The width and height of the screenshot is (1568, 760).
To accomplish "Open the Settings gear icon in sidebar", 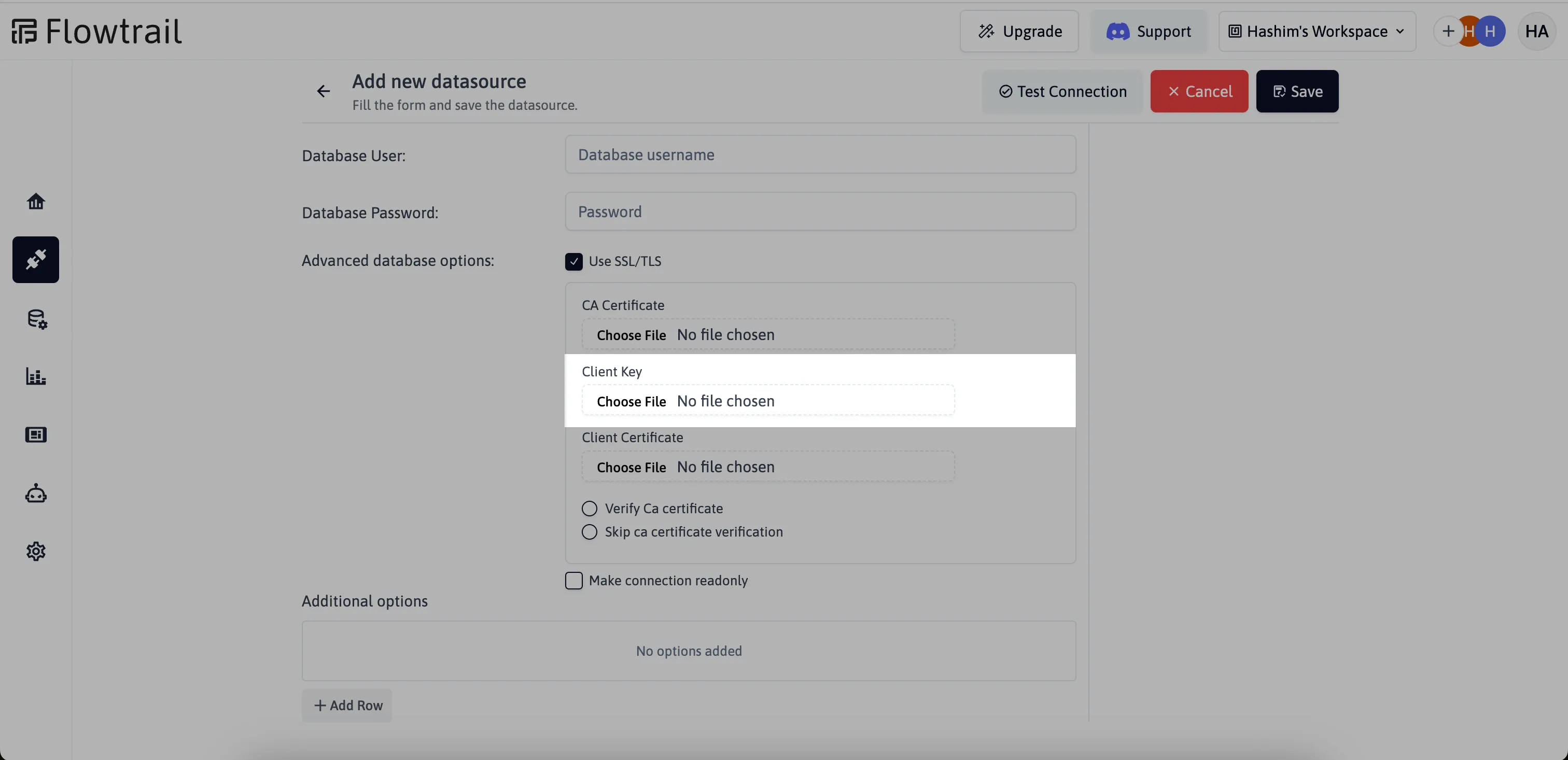I will point(36,551).
